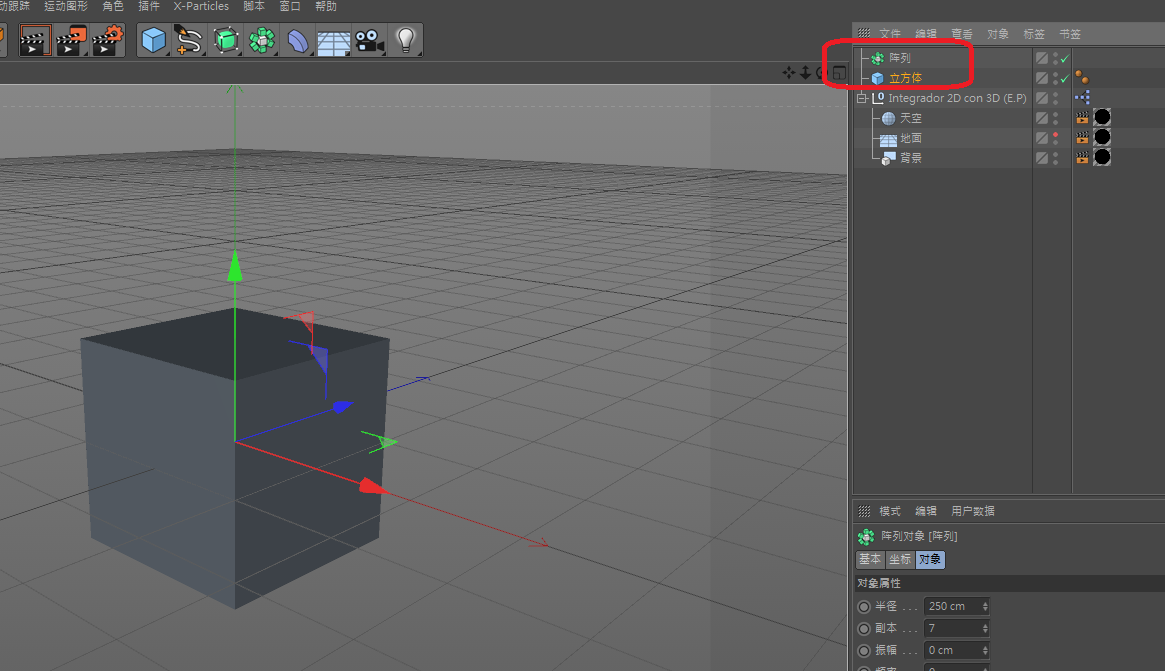Viewport: 1165px width, 671px height.
Task: Toggle the green enable checkmark on 阵列
Action: point(1065,58)
